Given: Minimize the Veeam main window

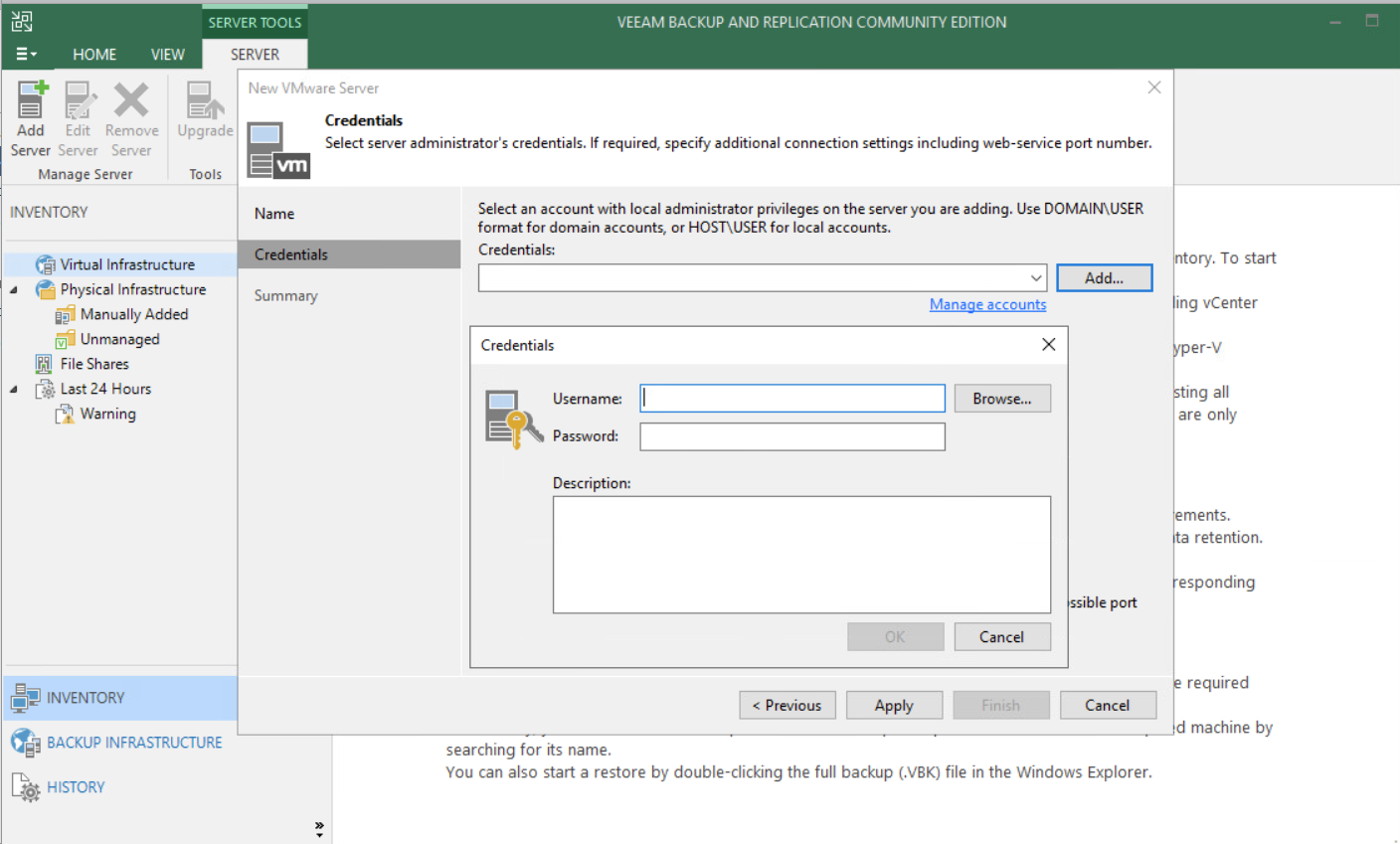Looking at the screenshot, I should click(x=1335, y=22).
